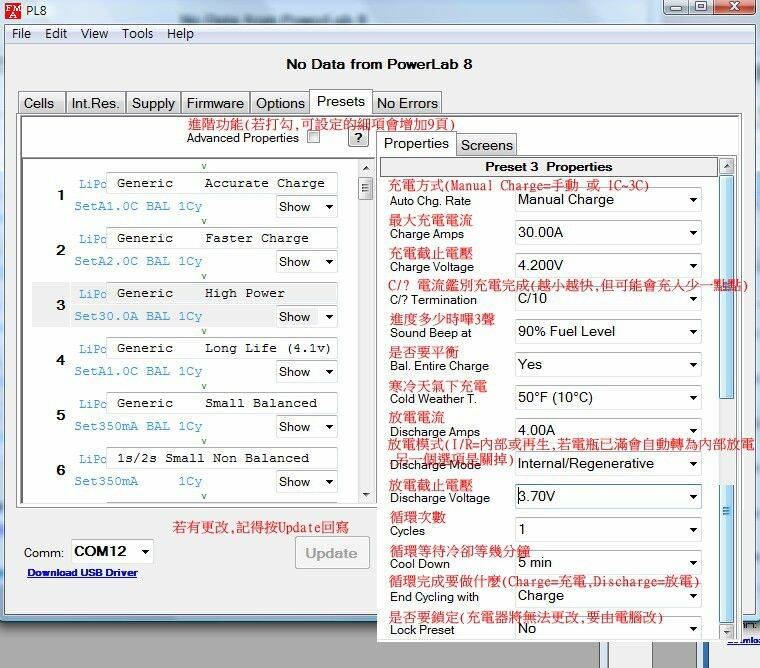
Task: Click the Discharge Voltage 3.70V field
Action: coord(608,496)
